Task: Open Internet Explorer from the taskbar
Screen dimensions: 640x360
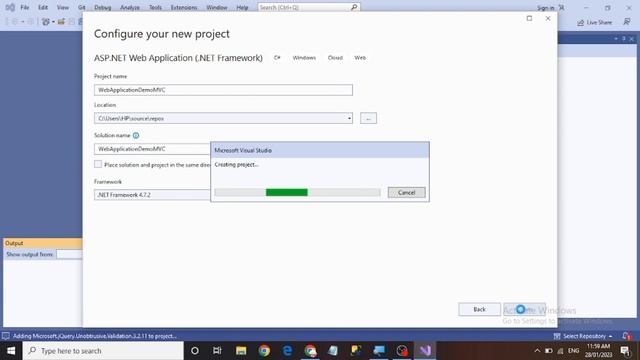Action: click(287, 351)
